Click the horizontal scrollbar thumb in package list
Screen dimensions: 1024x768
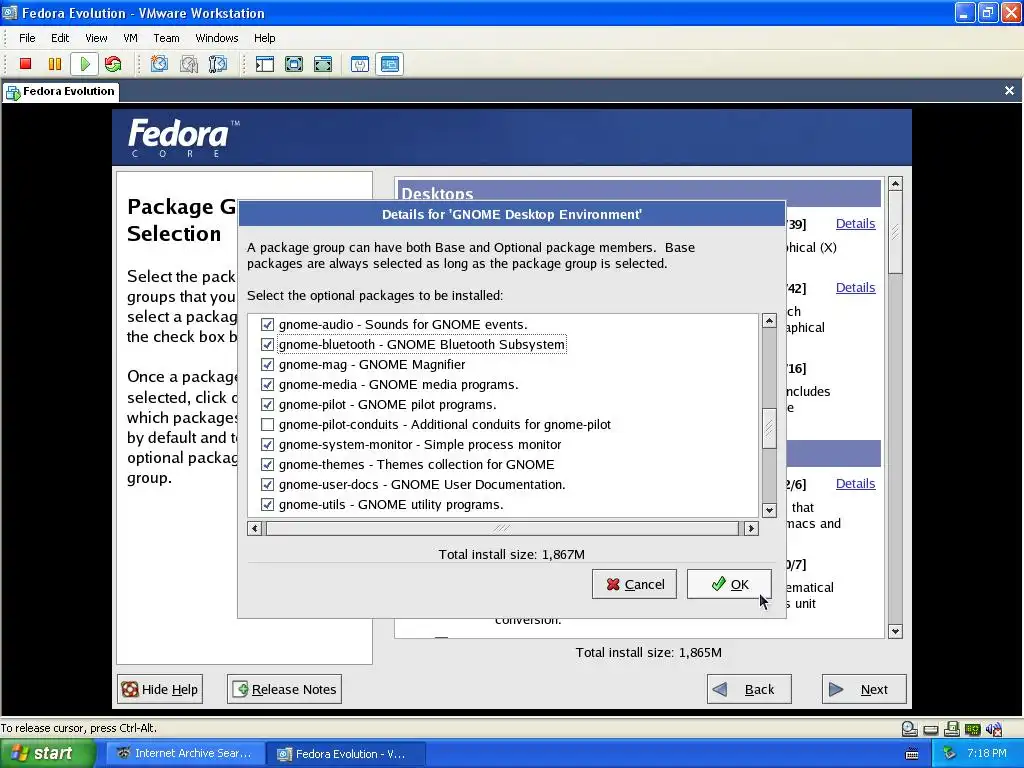[x=502, y=528]
